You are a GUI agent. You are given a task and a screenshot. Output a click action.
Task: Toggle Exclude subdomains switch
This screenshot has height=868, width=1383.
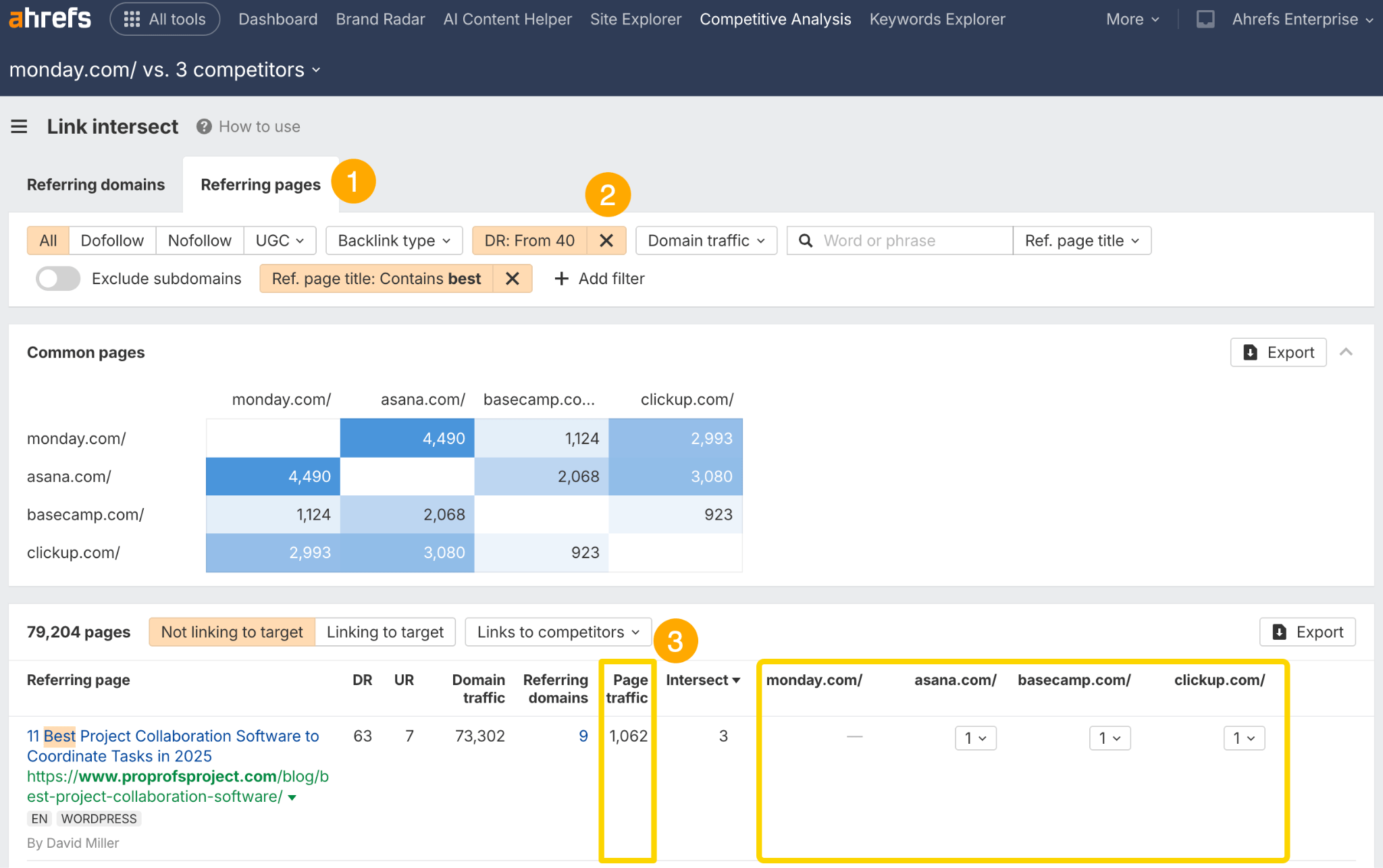coord(58,278)
